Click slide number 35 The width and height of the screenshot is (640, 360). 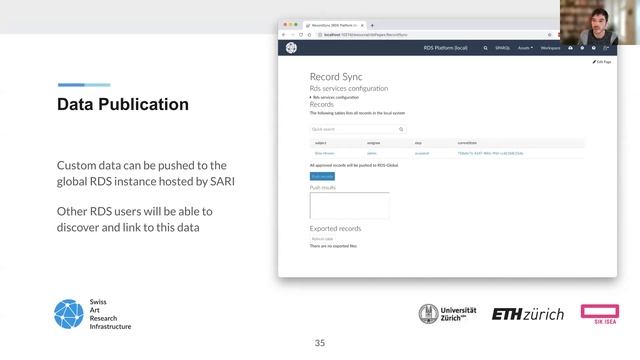coord(320,343)
